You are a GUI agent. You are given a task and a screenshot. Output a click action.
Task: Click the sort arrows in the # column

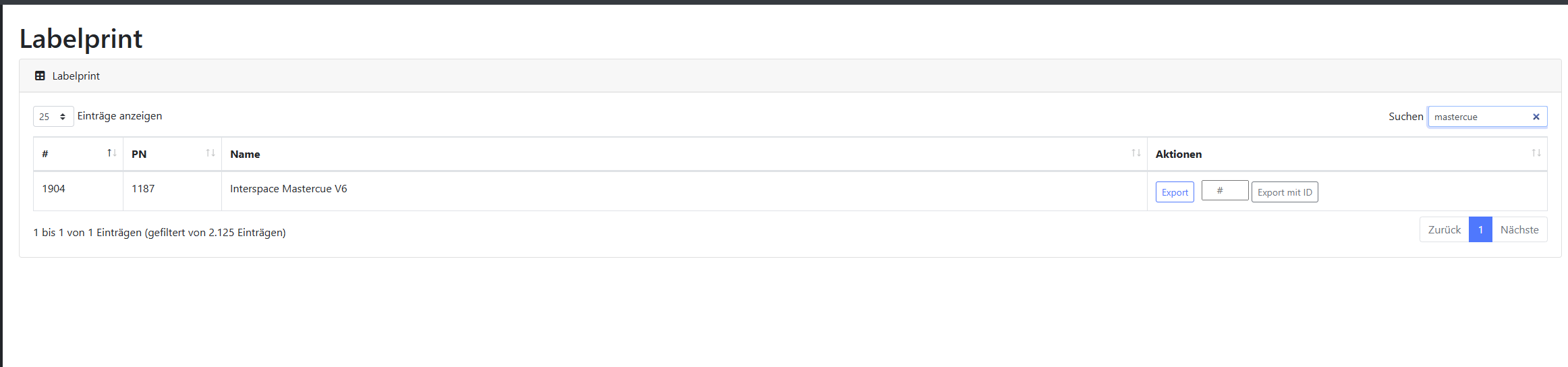tap(112, 153)
